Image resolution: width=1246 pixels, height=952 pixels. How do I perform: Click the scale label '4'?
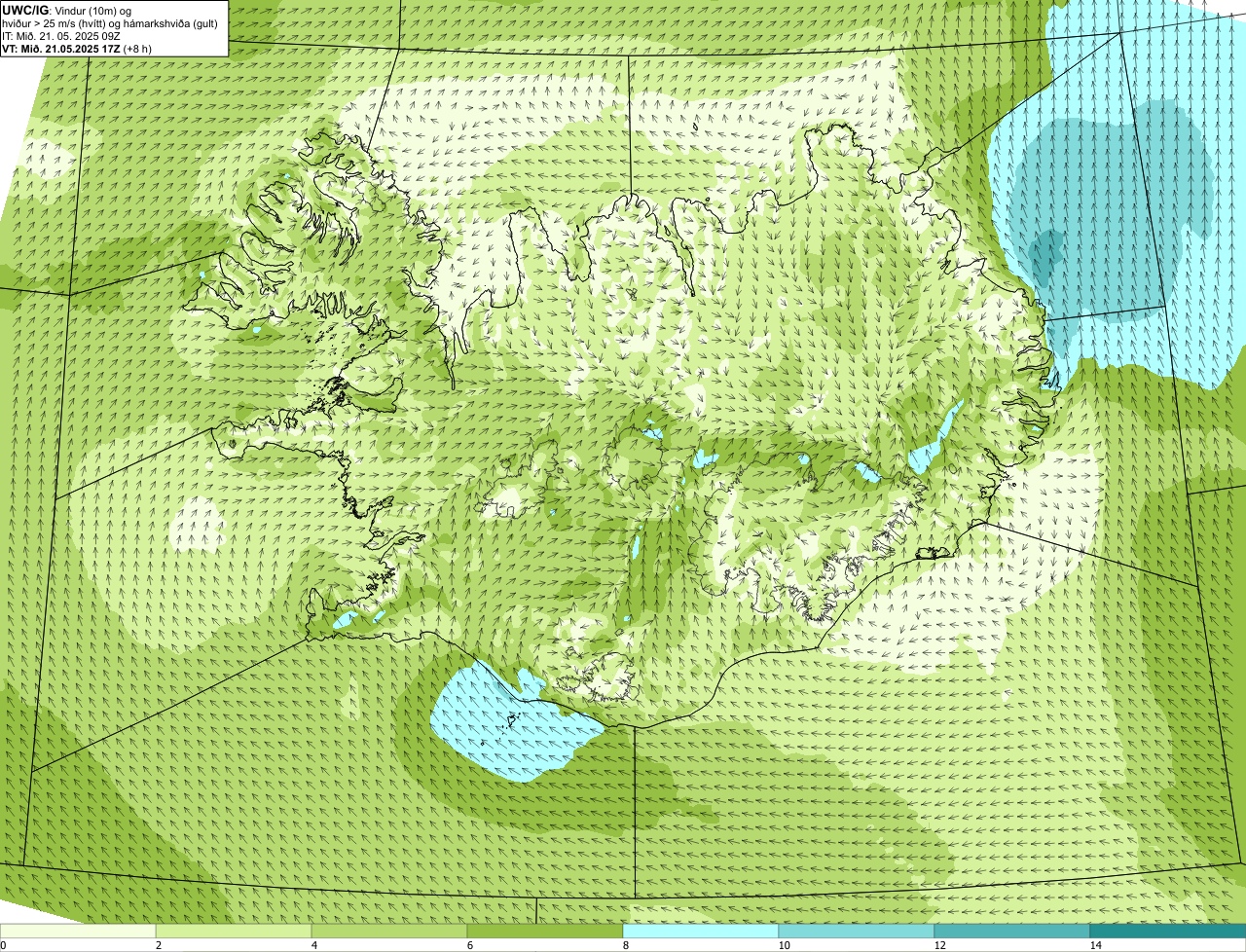(x=313, y=945)
